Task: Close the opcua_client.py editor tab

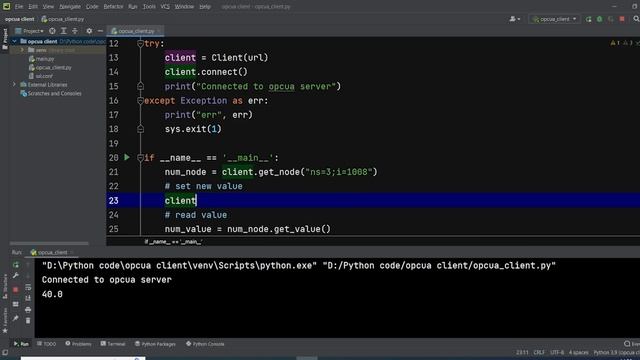Action: pos(159,31)
